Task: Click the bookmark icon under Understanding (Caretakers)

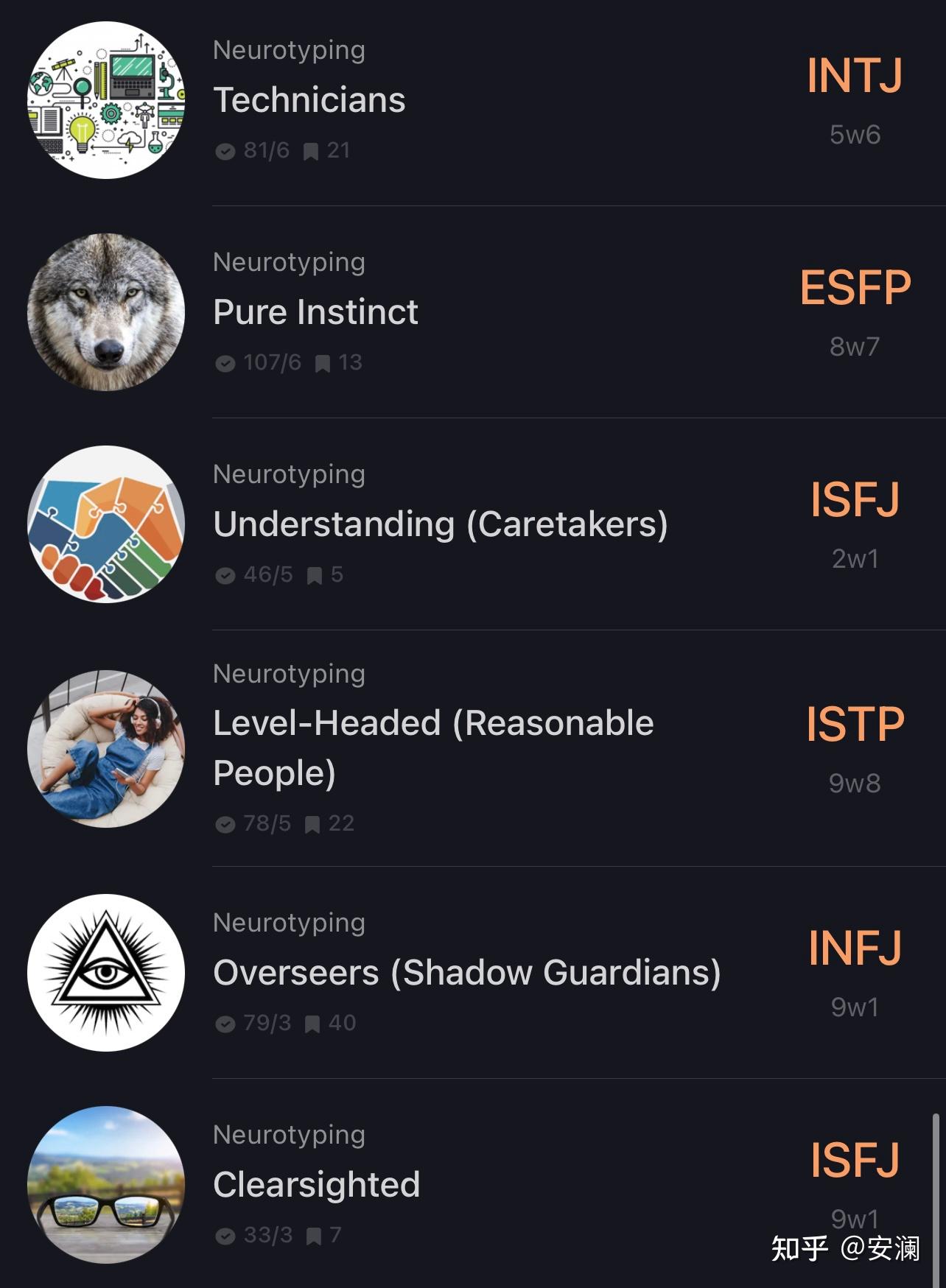Action: [315, 576]
